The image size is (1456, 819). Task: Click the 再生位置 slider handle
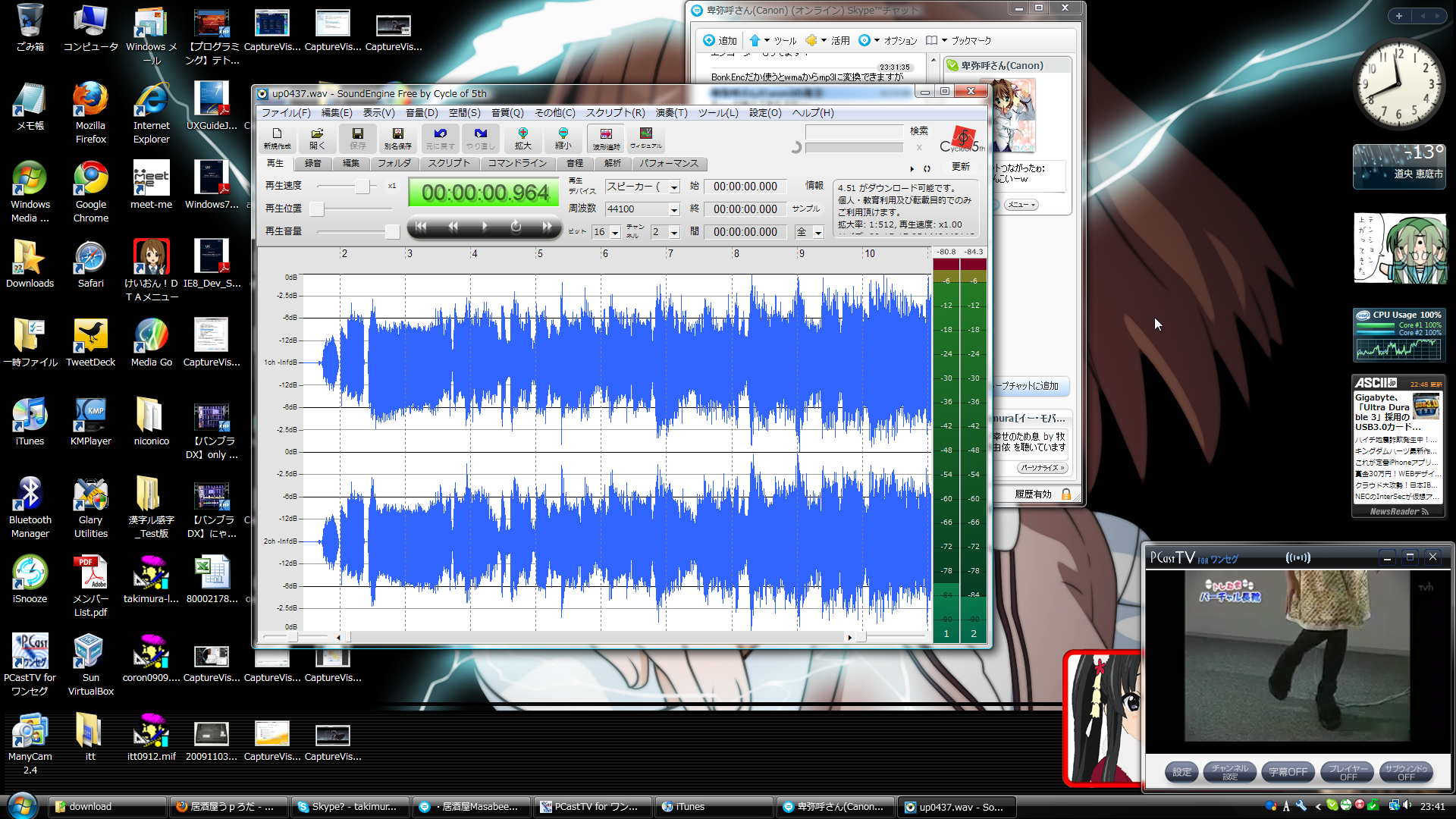[317, 209]
